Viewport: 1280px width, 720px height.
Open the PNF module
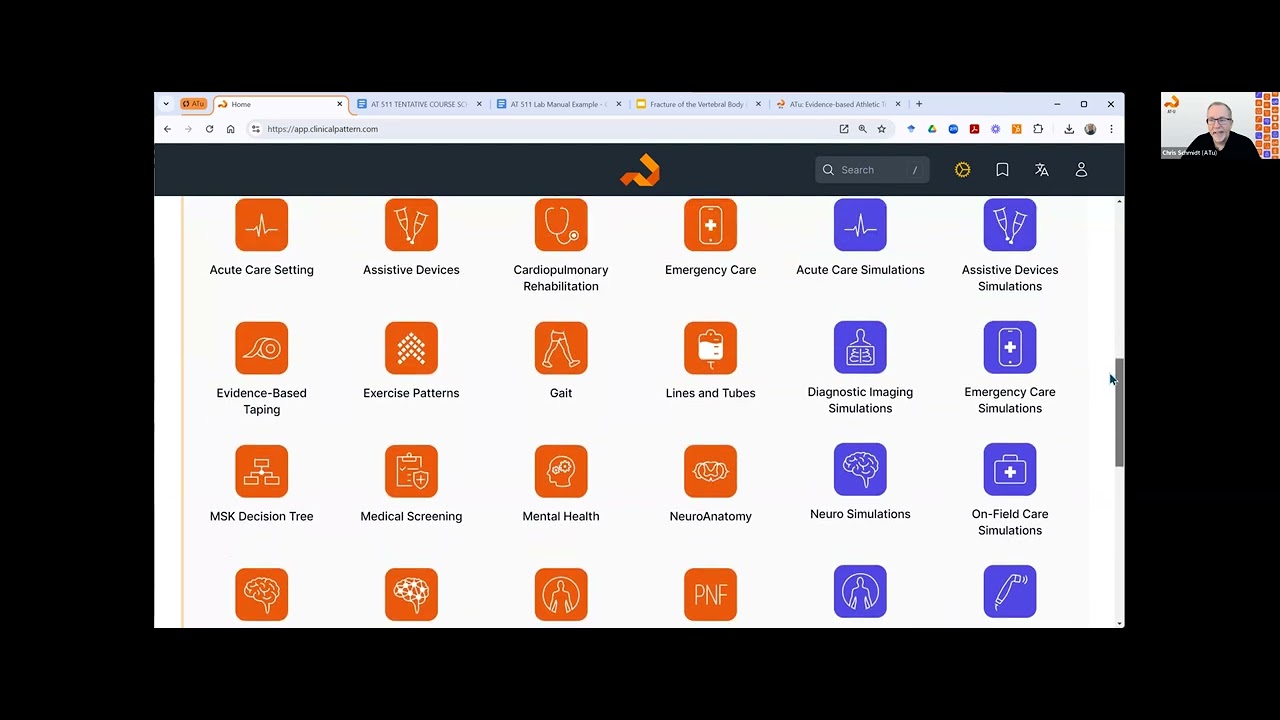pyautogui.click(x=710, y=594)
